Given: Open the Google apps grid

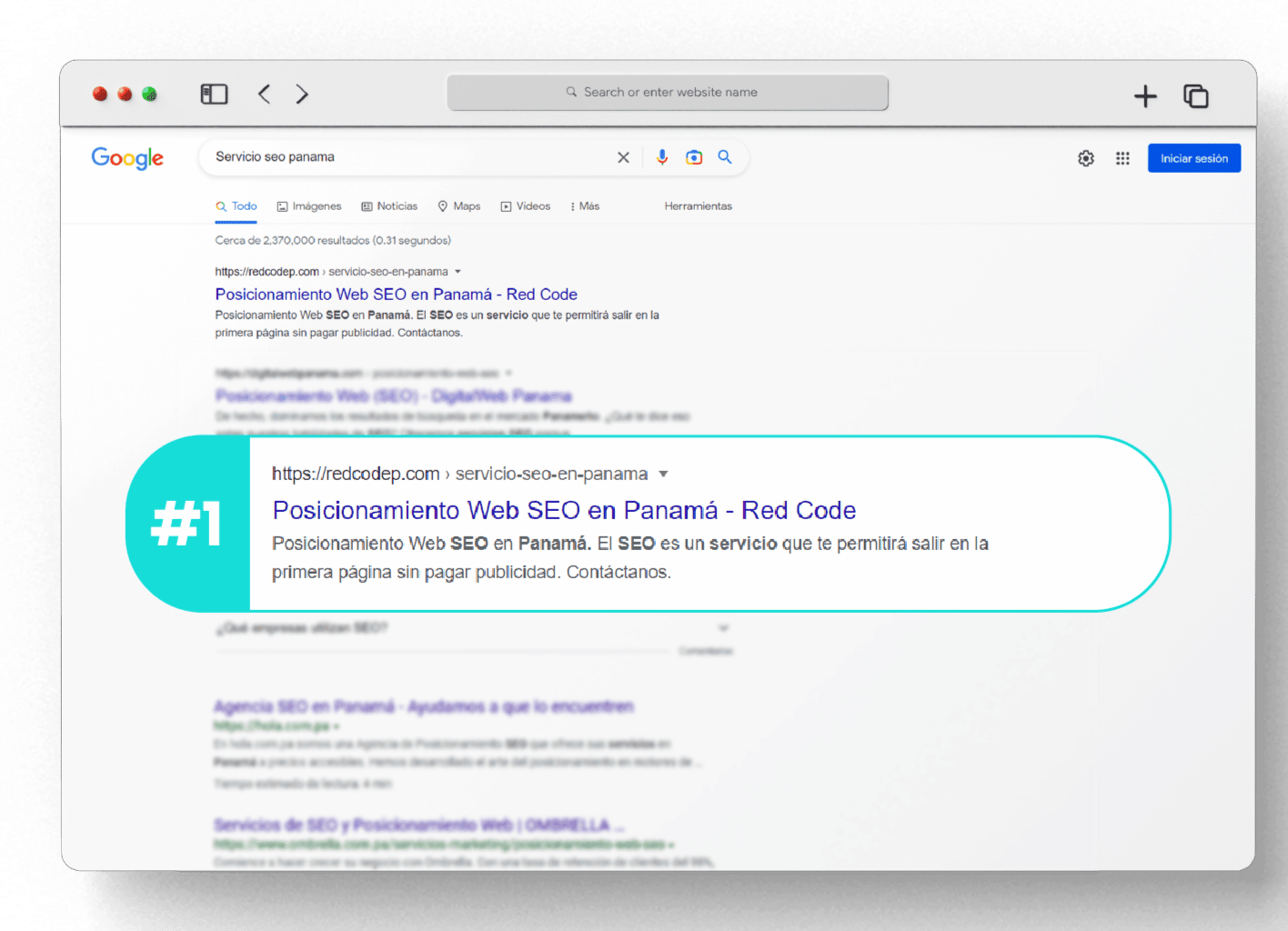Looking at the screenshot, I should point(1122,157).
